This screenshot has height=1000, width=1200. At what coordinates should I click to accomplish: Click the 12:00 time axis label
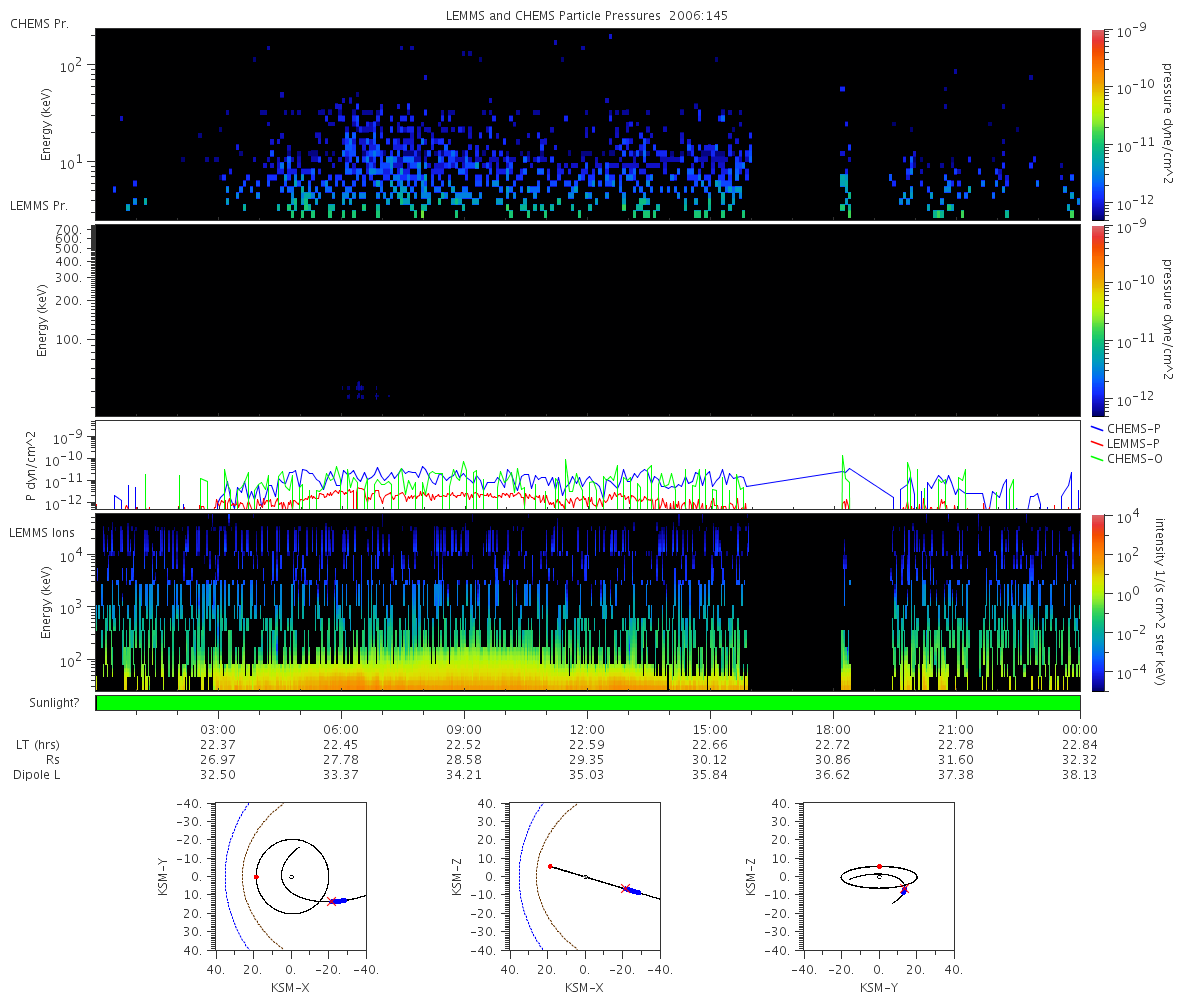[x=587, y=729]
